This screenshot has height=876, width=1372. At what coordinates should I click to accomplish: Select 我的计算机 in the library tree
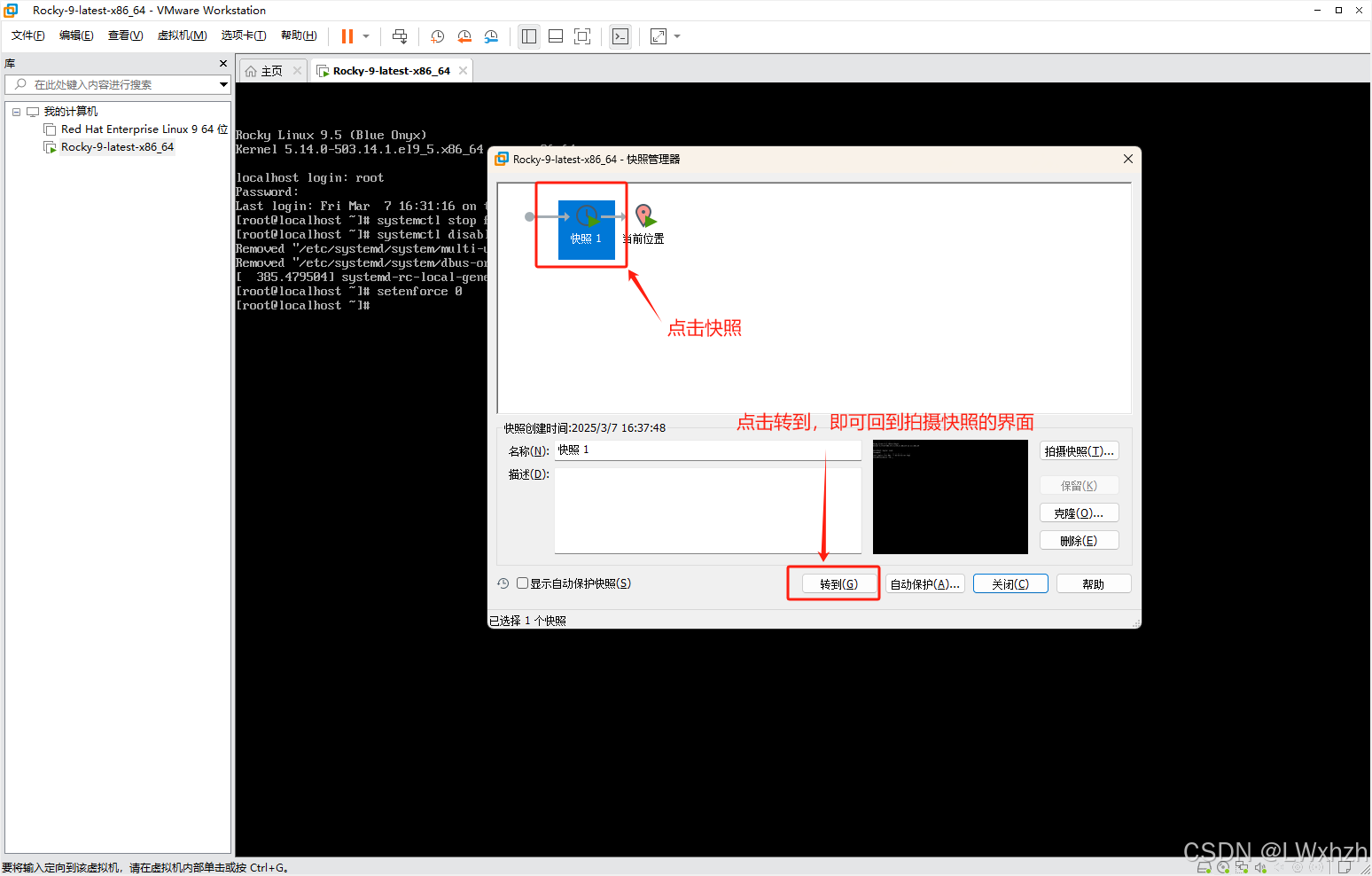tap(71, 112)
